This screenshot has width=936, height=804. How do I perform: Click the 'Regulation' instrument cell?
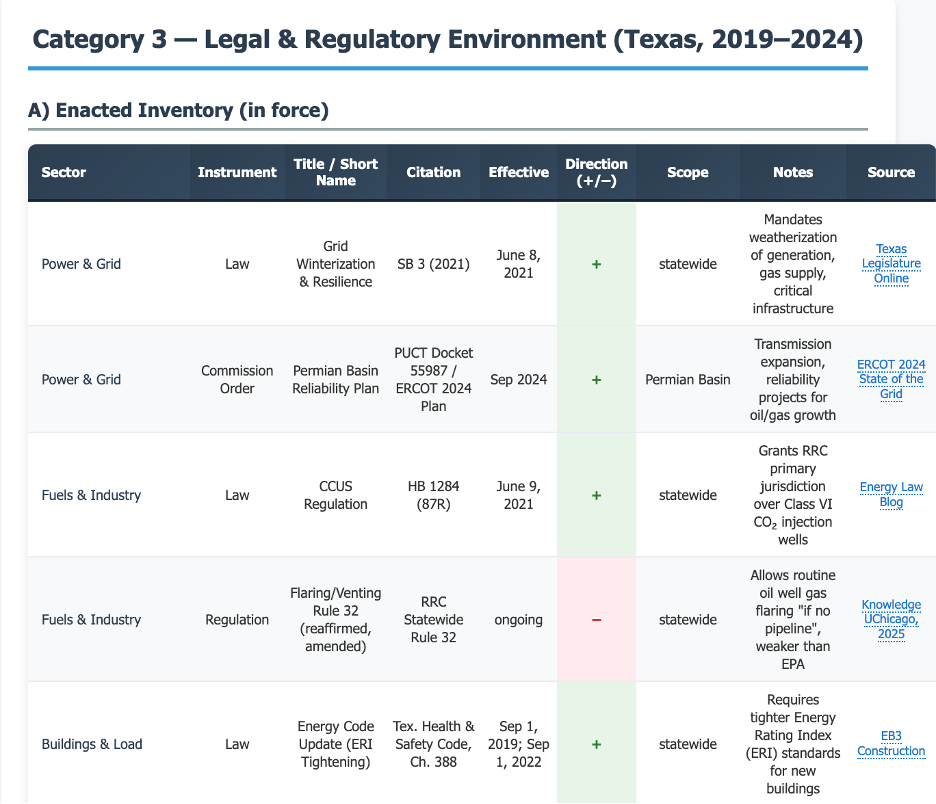click(x=237, y=620)
